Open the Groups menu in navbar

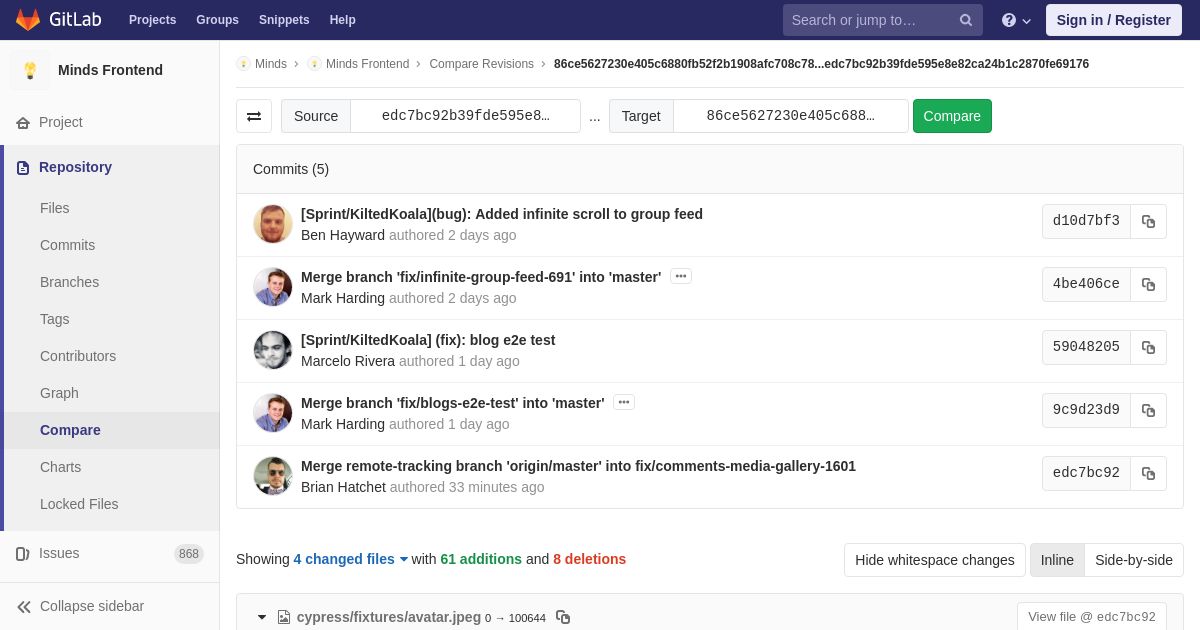(x=217, y=20)
